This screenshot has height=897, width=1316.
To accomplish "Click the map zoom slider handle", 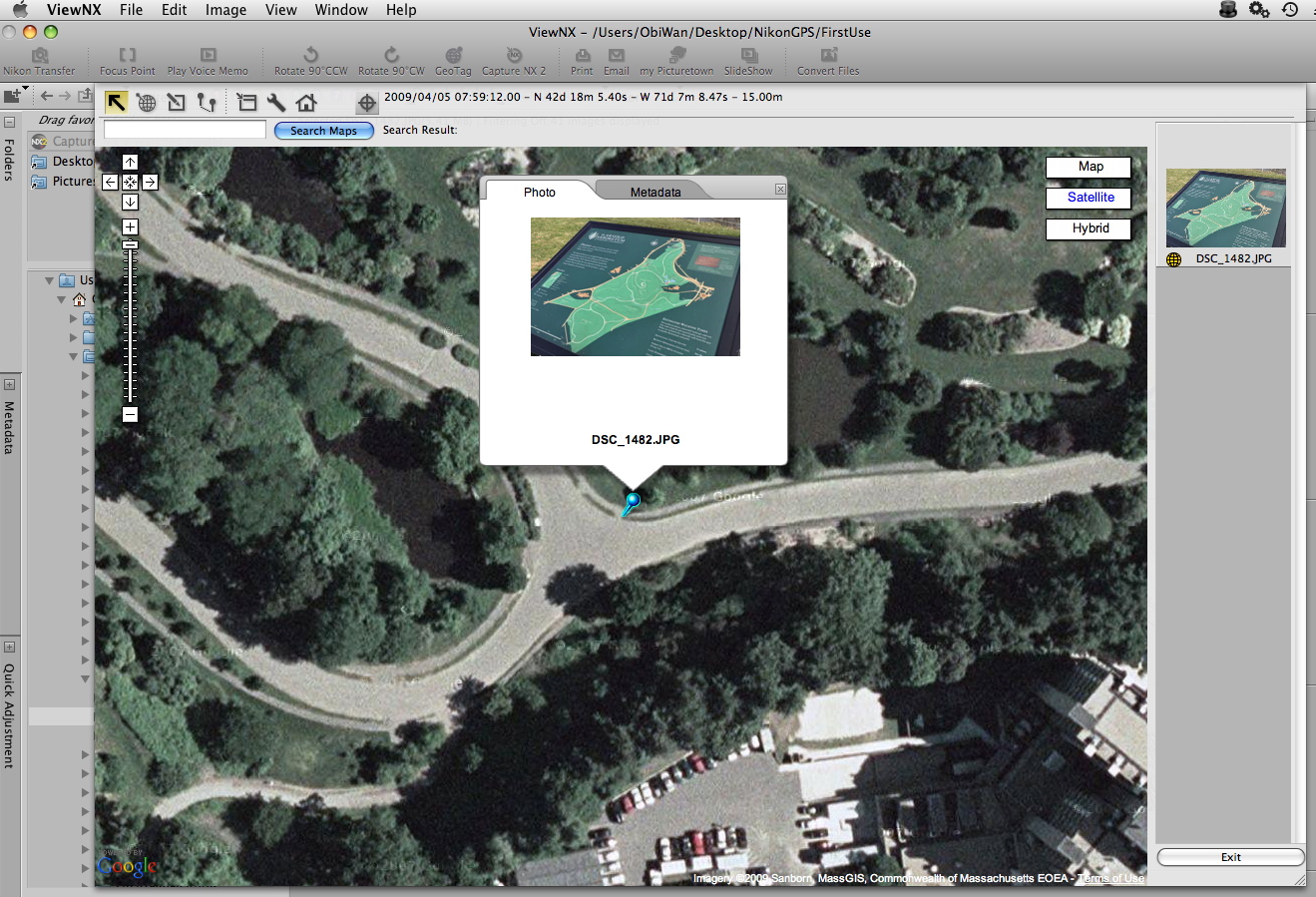I will pyautogui.click(x=130, y=244).
